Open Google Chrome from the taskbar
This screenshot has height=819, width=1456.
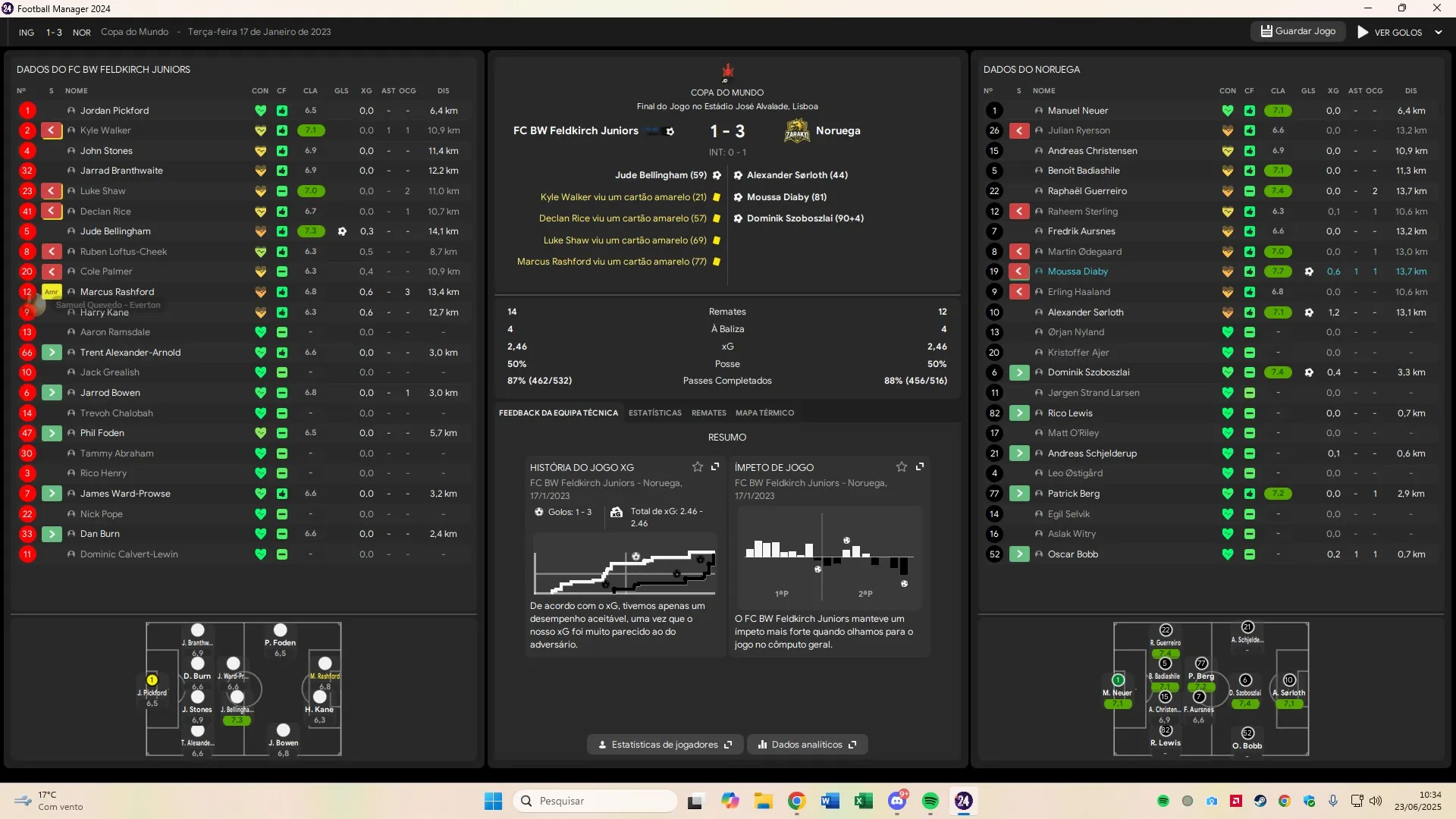coord(796,801)
